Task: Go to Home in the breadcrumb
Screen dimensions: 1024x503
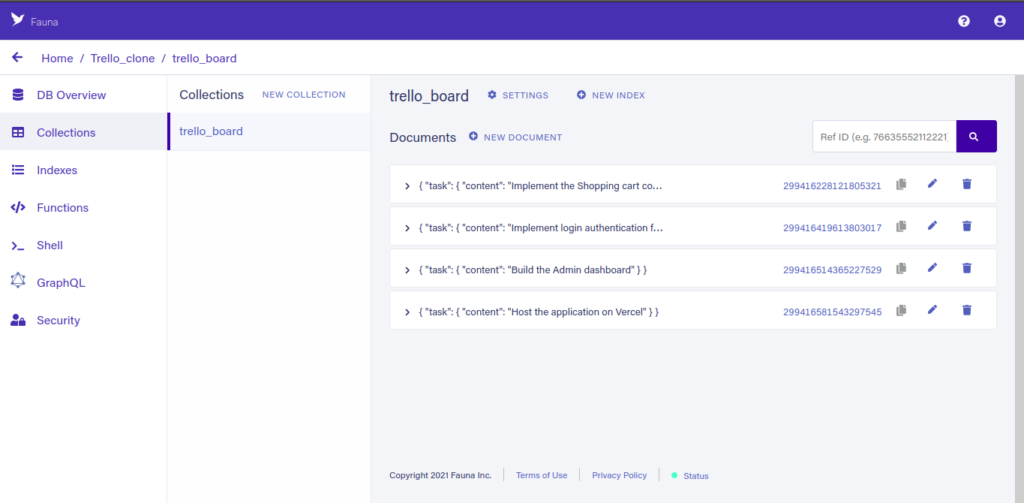Action: (x=57, y=58)
